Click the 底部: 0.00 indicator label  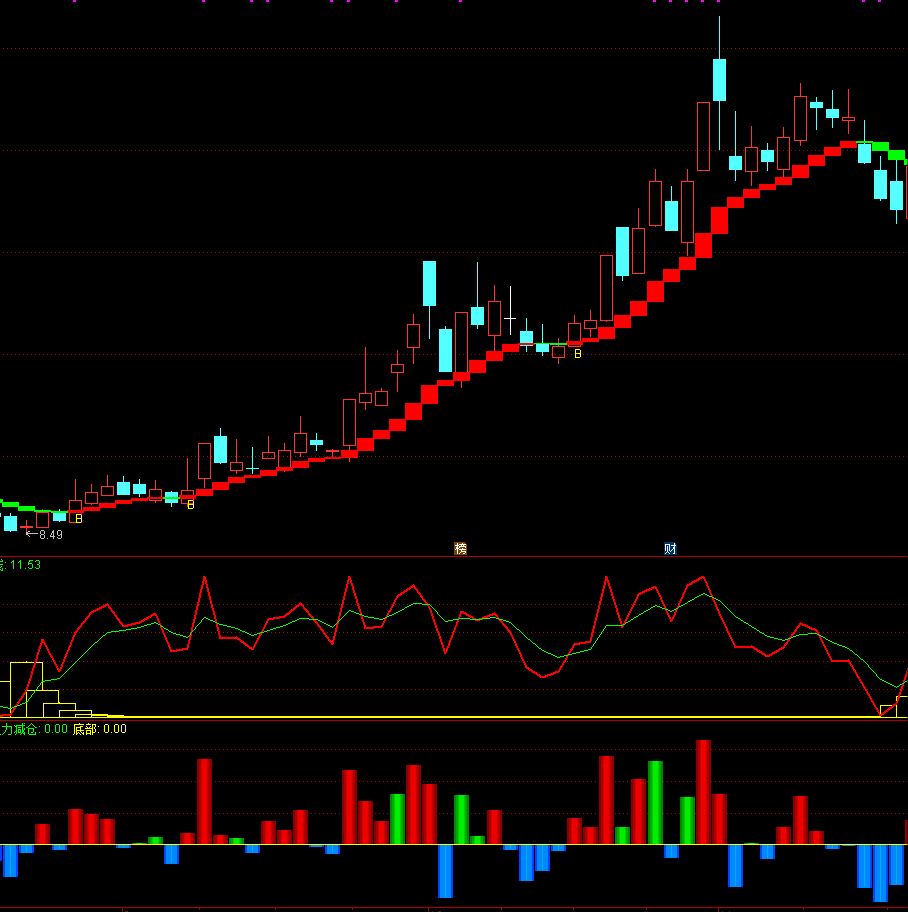click(99, 729)
